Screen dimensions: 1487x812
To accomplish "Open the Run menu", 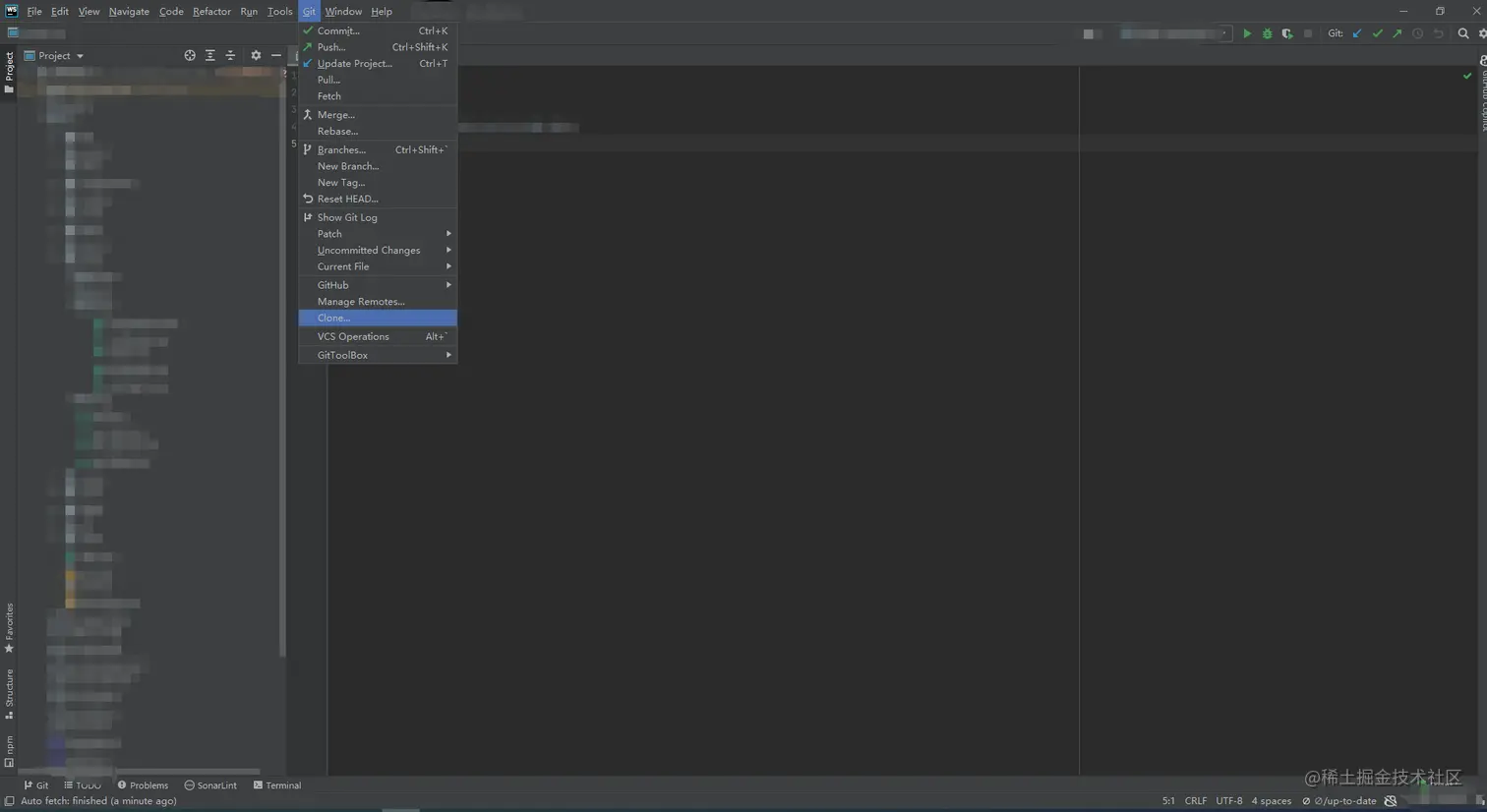I will 249,11.
